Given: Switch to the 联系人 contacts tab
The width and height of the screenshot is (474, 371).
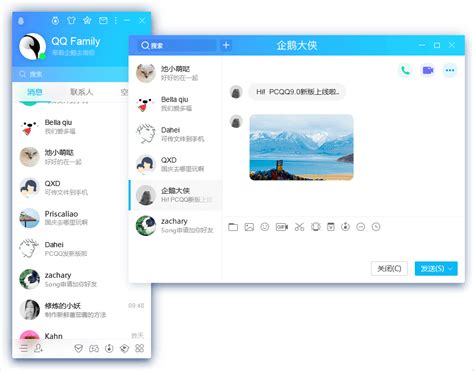Looking at the screenshot, I should click(81, 92).
